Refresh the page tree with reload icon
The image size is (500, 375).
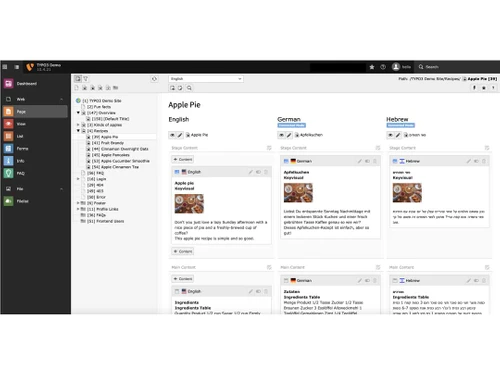(154, 79)
